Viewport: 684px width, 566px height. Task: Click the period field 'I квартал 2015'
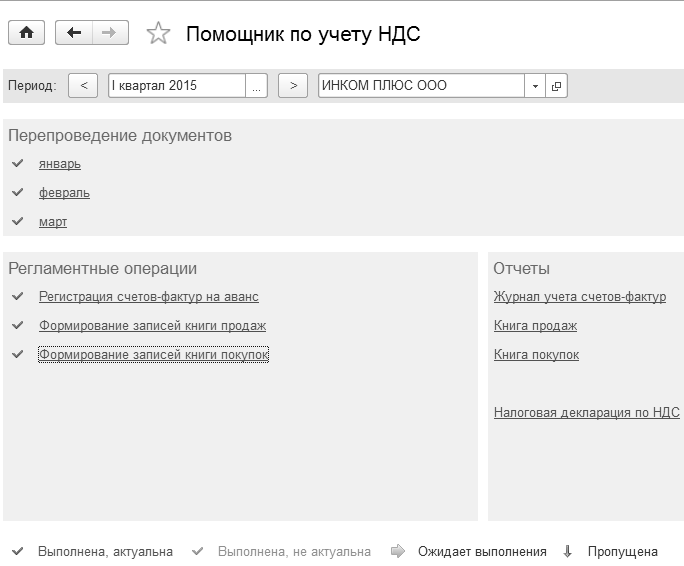pos(177,86)
